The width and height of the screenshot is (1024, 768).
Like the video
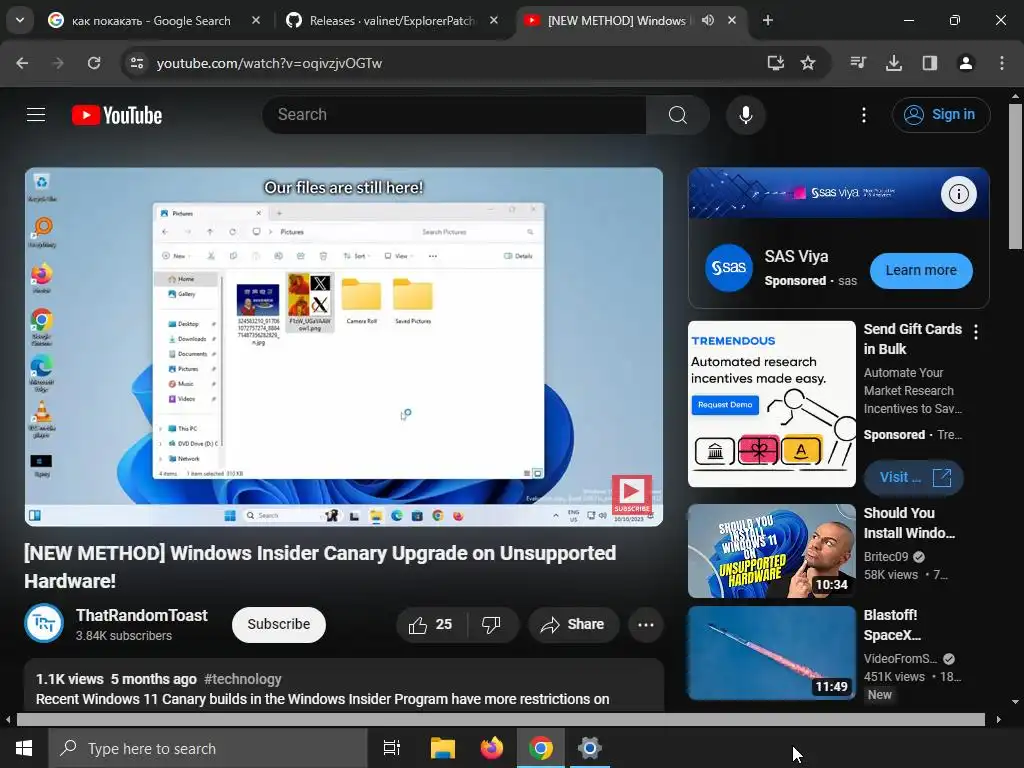431,625
